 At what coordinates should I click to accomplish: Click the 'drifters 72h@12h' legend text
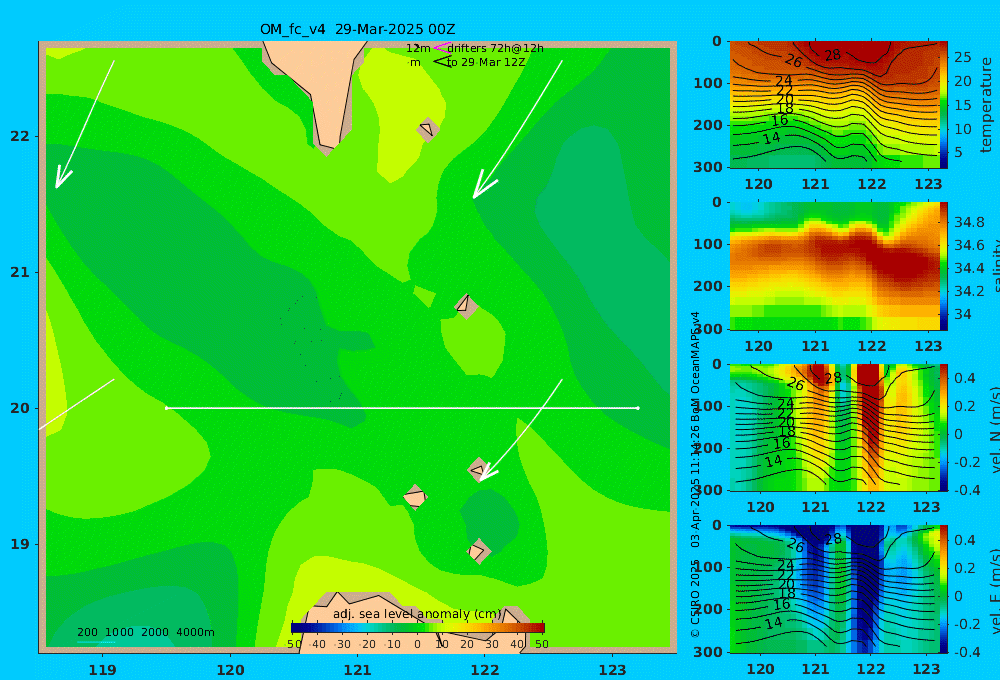point(496,48)
